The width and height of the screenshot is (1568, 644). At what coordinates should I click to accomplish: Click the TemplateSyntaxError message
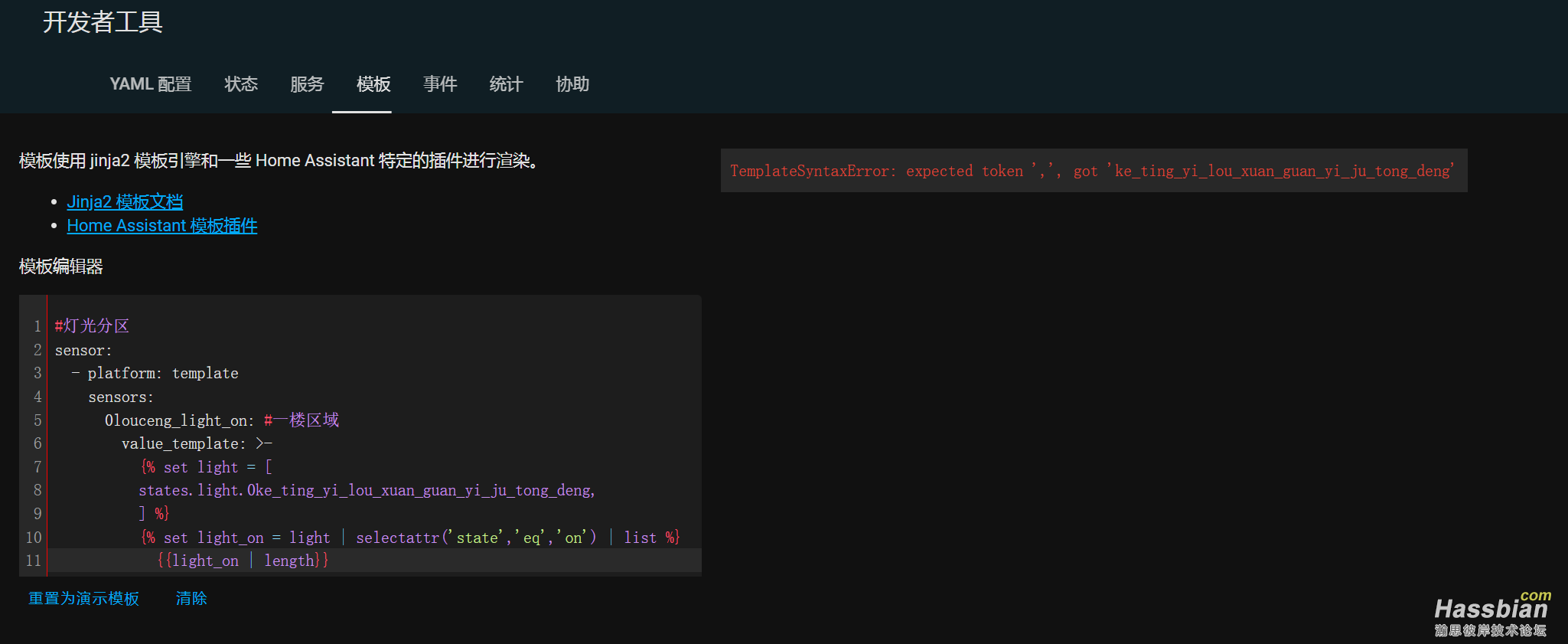tap(1093, 171)
